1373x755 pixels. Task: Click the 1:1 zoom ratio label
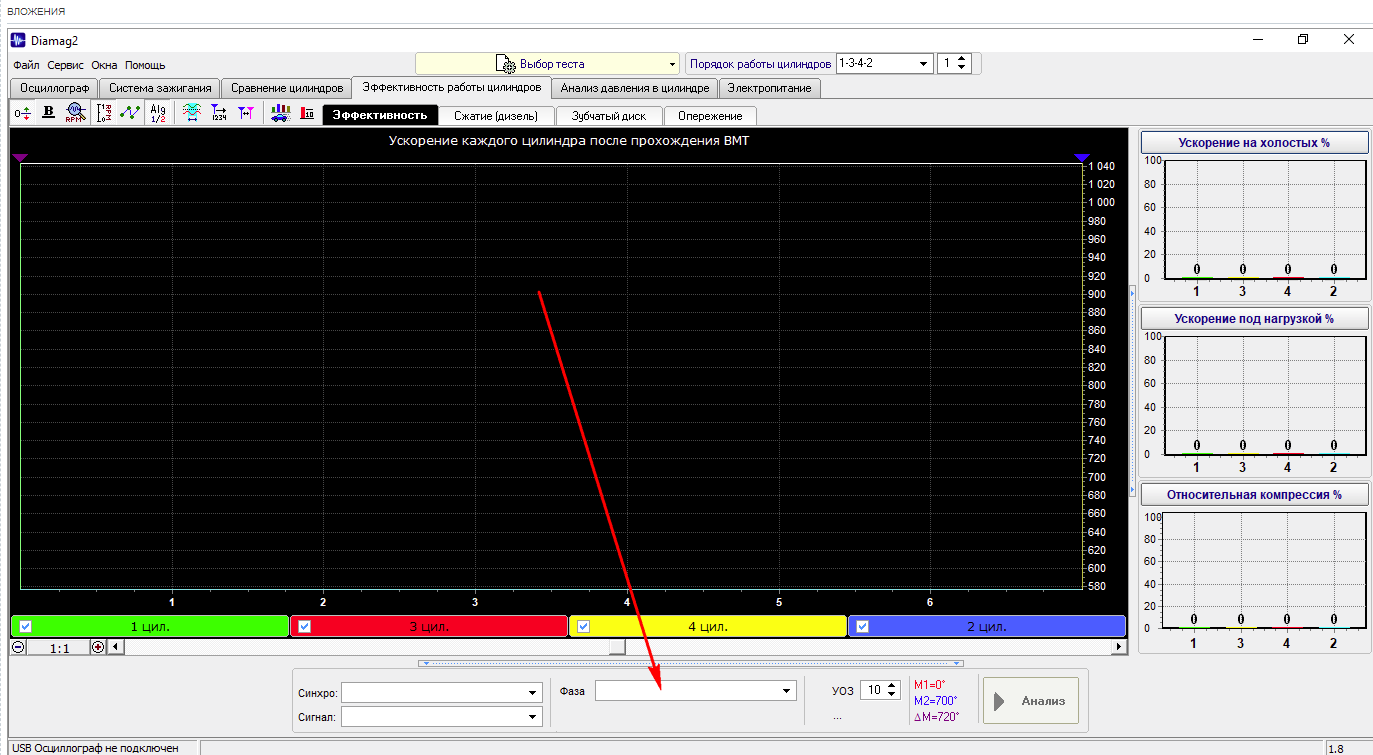pos(59,648)
